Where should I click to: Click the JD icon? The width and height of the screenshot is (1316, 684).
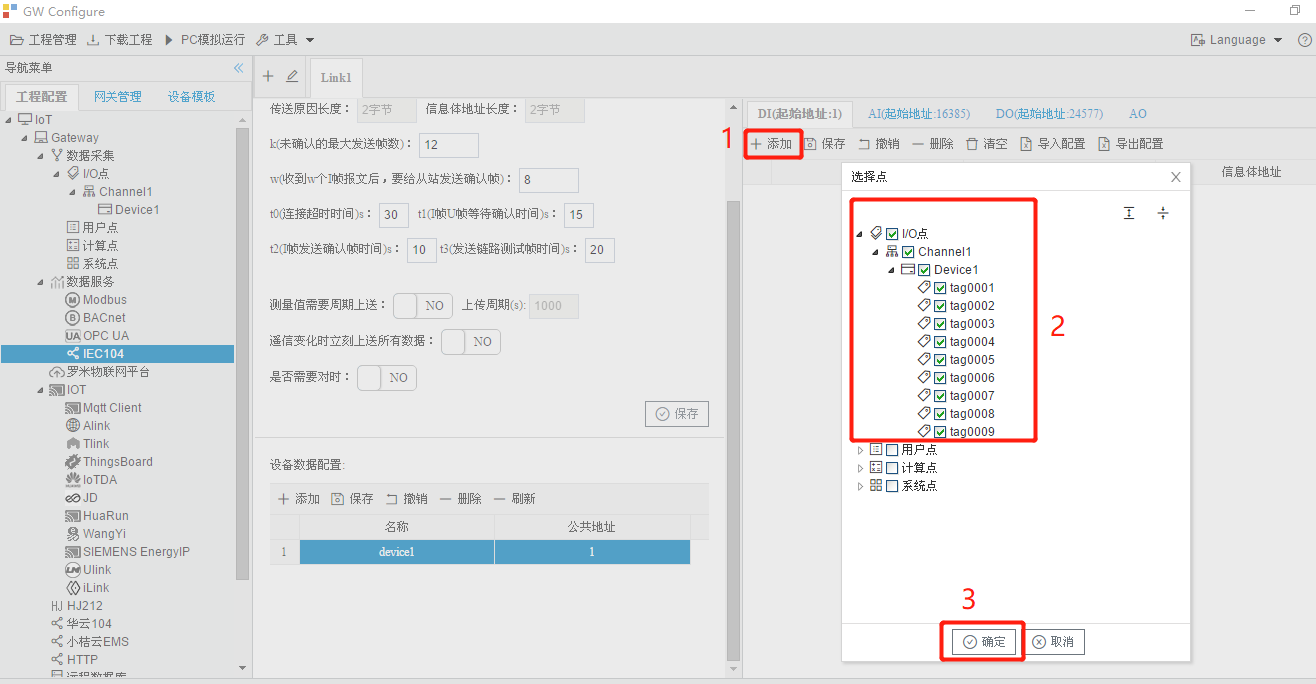point(72,498)
